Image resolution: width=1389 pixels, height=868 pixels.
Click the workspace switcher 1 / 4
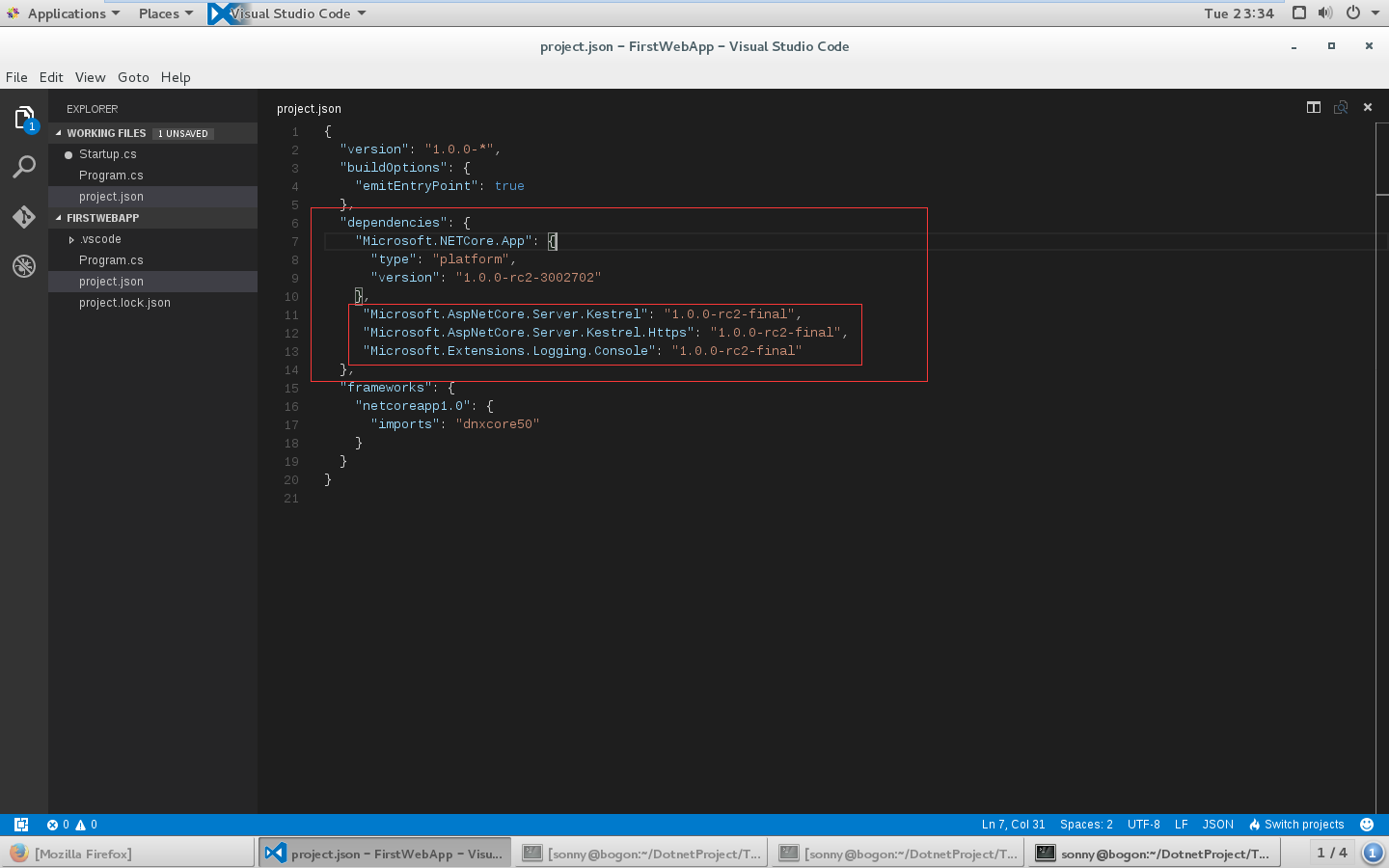(1332, 853)
